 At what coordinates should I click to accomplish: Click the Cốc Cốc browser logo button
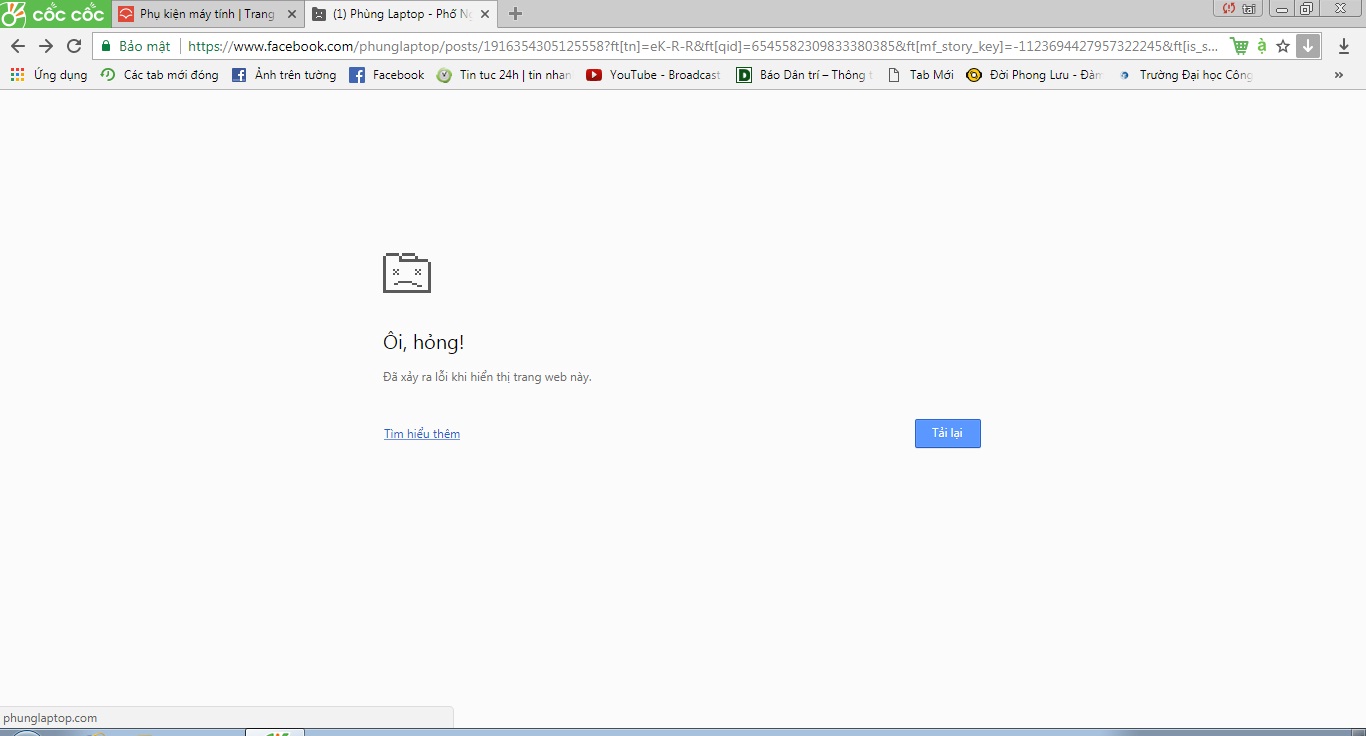point(54,13)
